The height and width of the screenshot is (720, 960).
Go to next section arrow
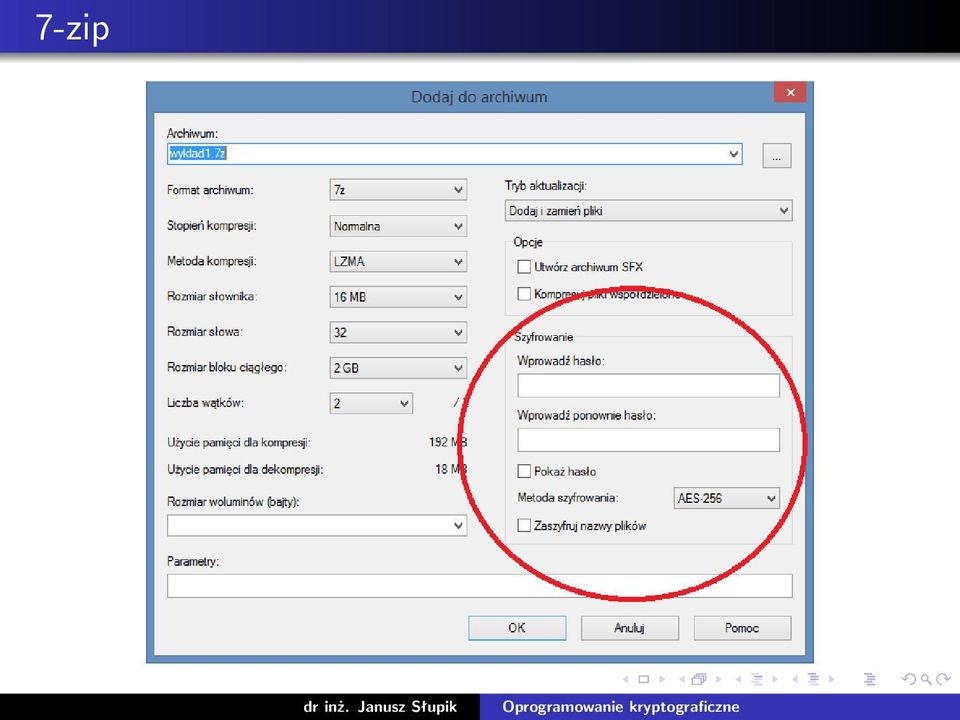click(831, 679)
